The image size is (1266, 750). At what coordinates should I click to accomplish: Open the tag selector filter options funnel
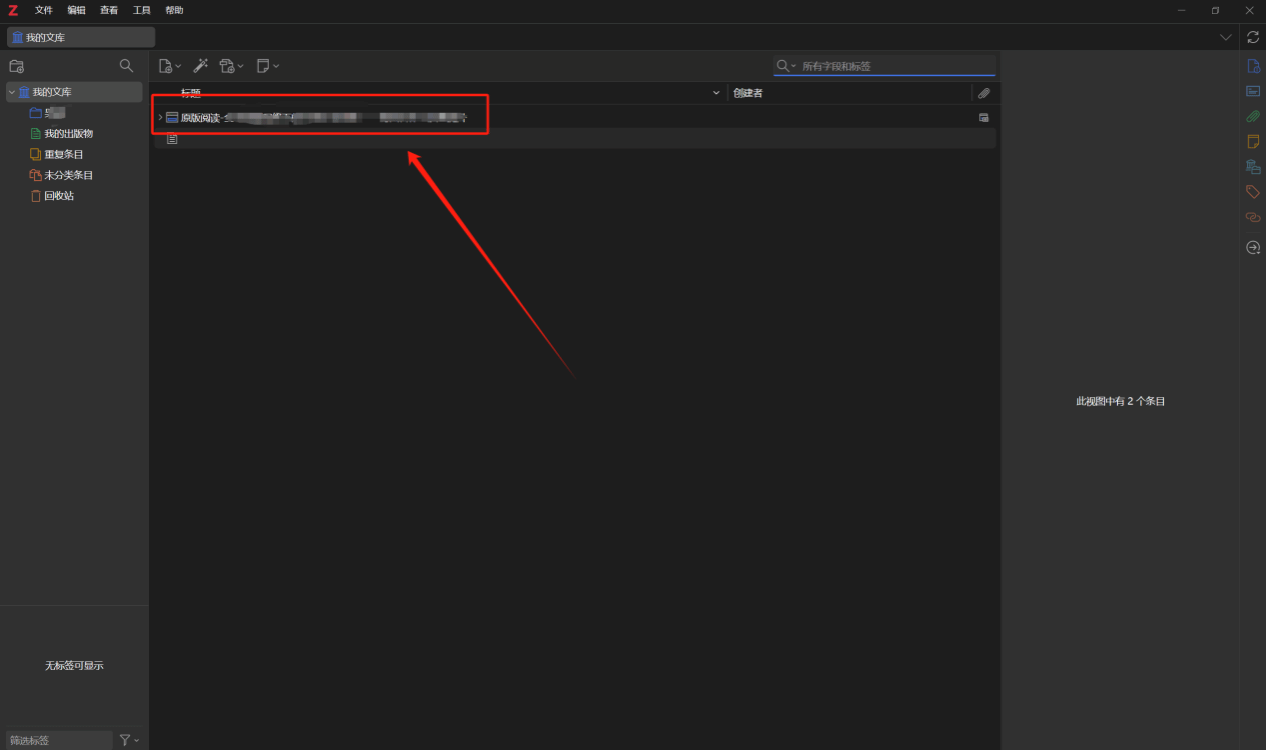point(129,740)
